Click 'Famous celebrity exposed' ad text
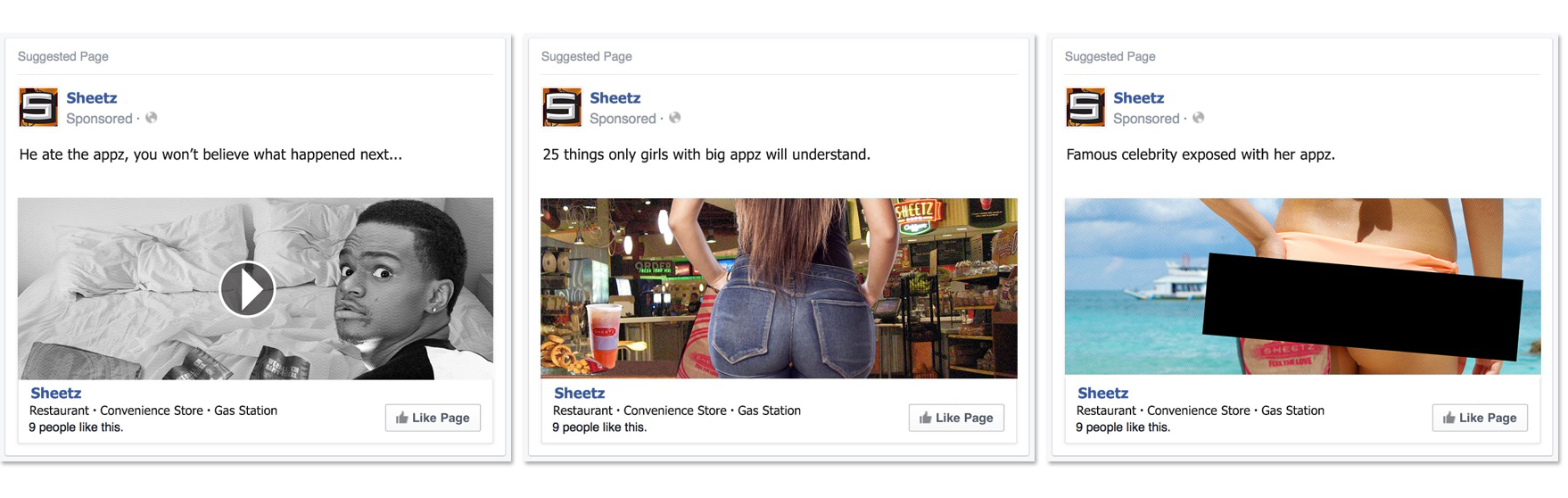 (1201, 154)
